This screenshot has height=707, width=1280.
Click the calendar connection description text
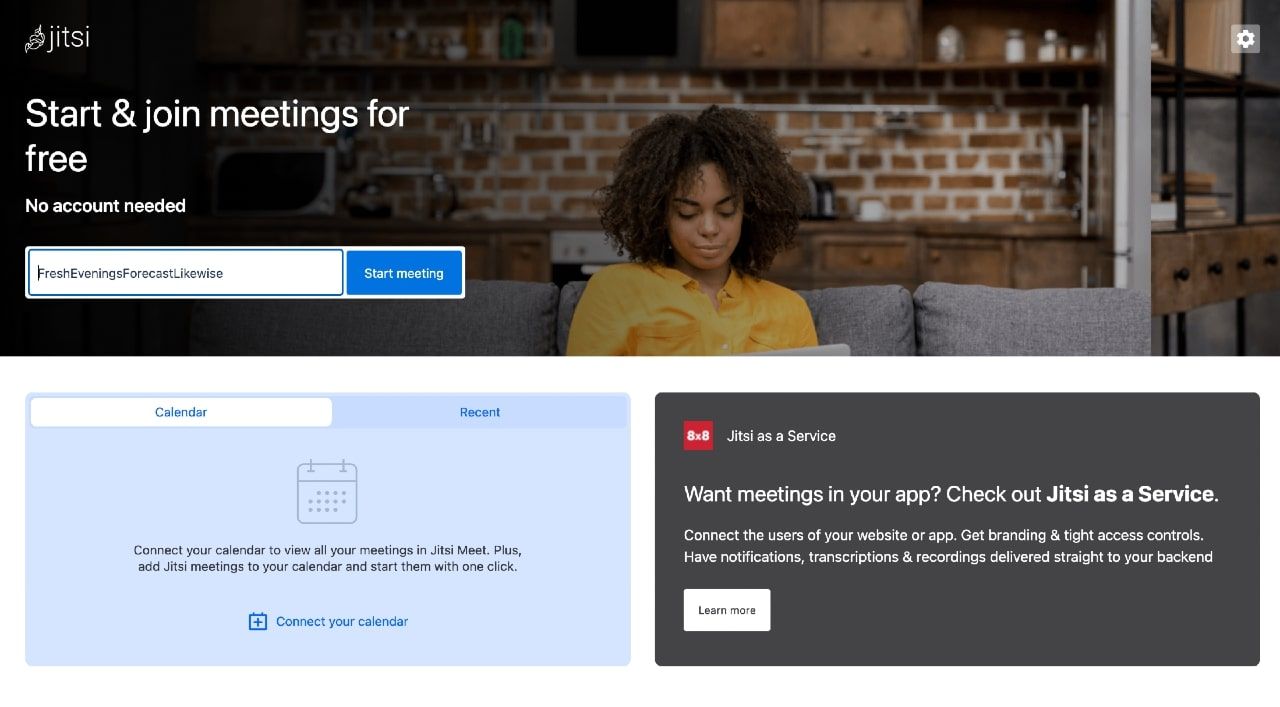(x=327, y=558)
